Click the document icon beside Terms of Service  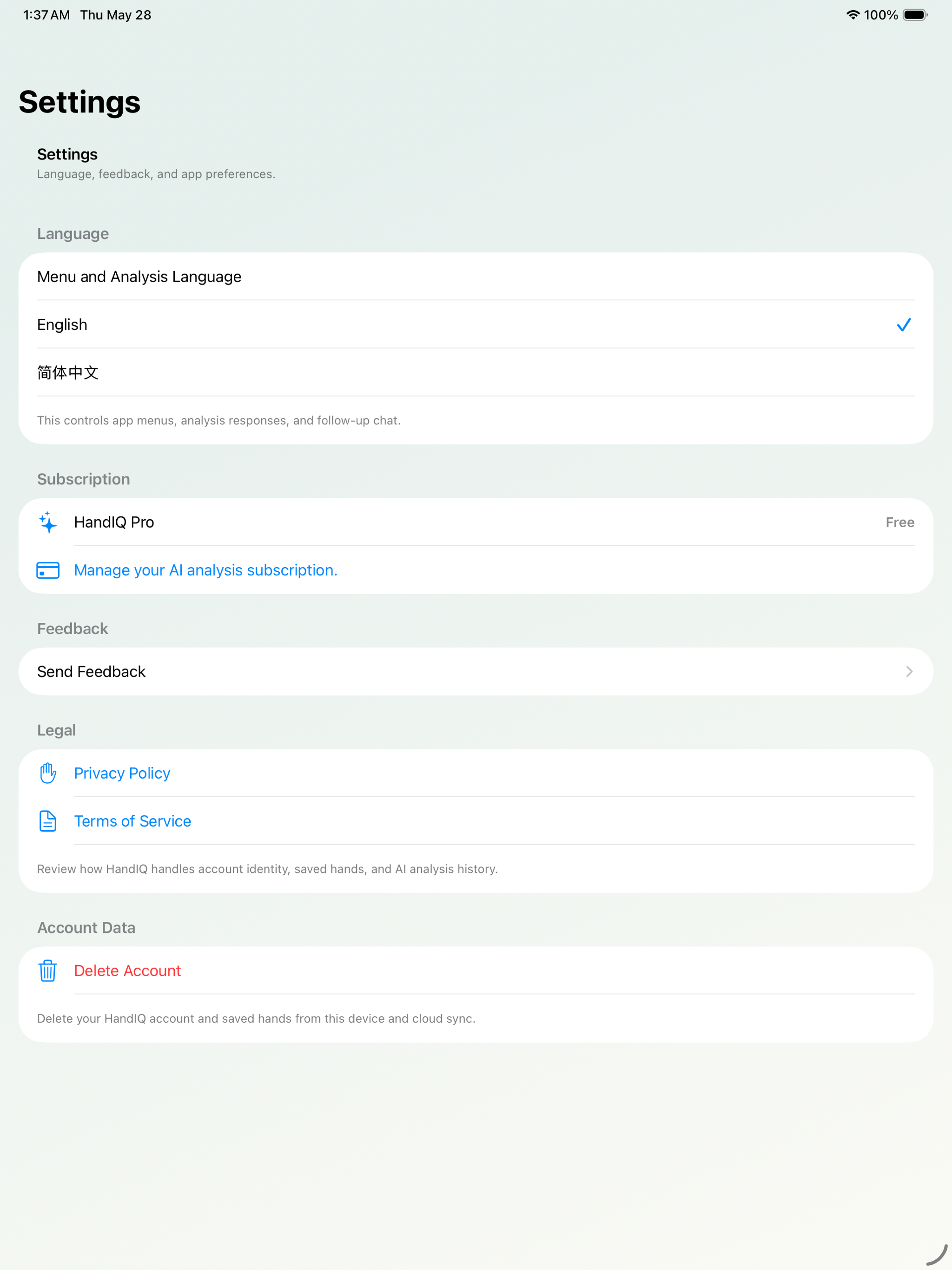(x=48, y=821)
